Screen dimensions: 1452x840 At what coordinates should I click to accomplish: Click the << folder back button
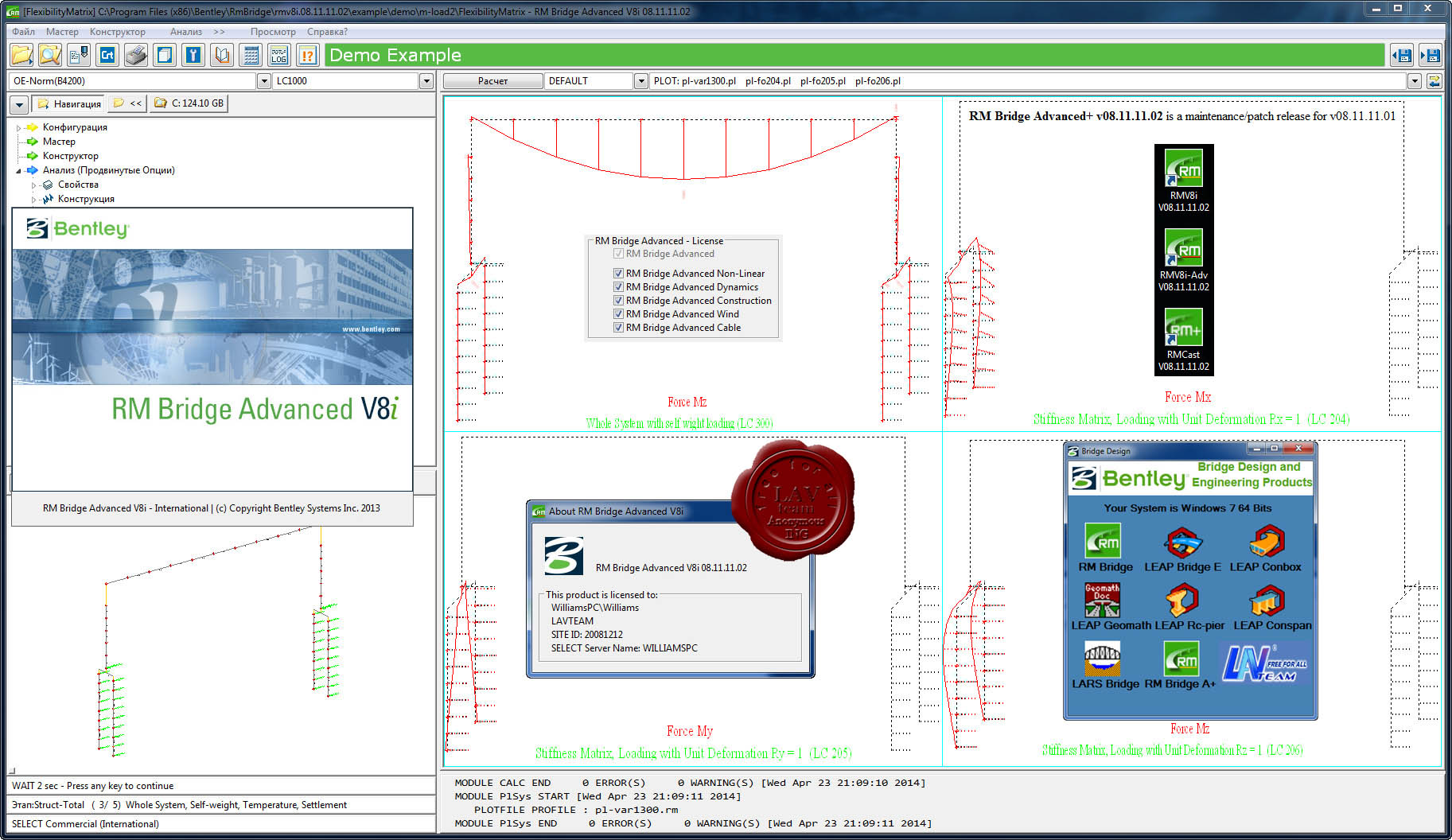[x=127, y=103]
